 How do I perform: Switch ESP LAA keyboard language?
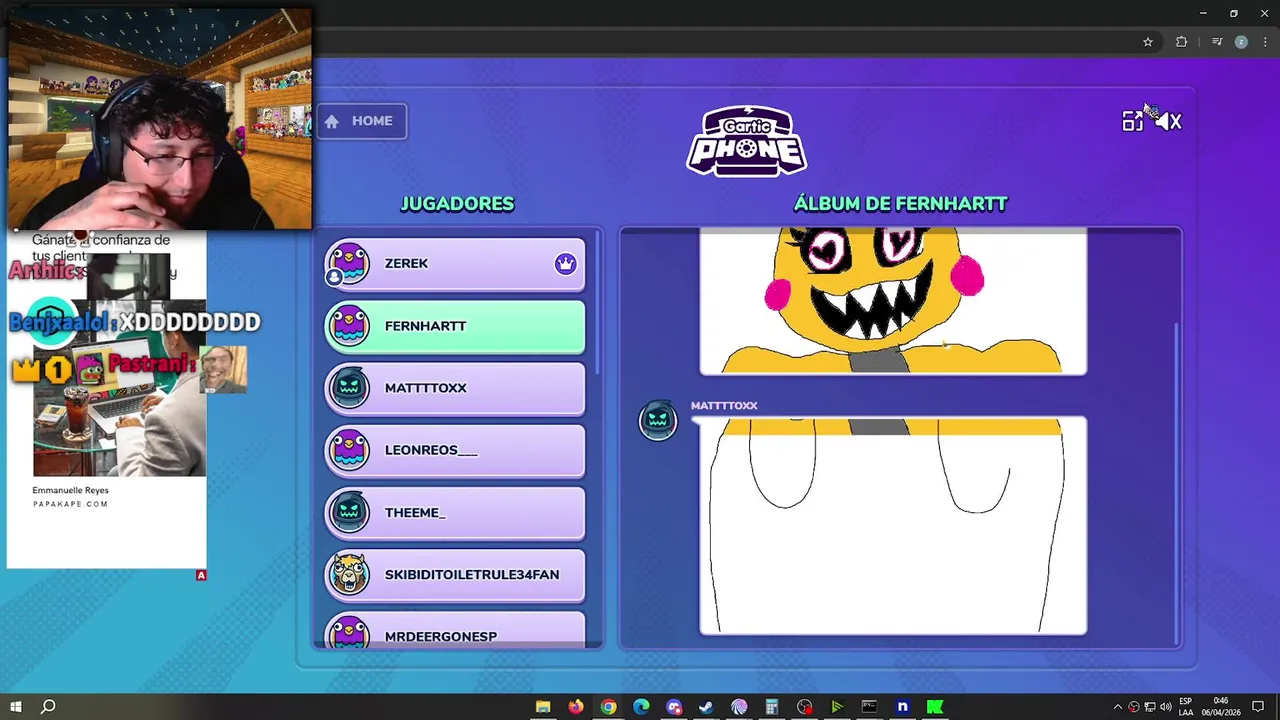[x=1186, y=707]
